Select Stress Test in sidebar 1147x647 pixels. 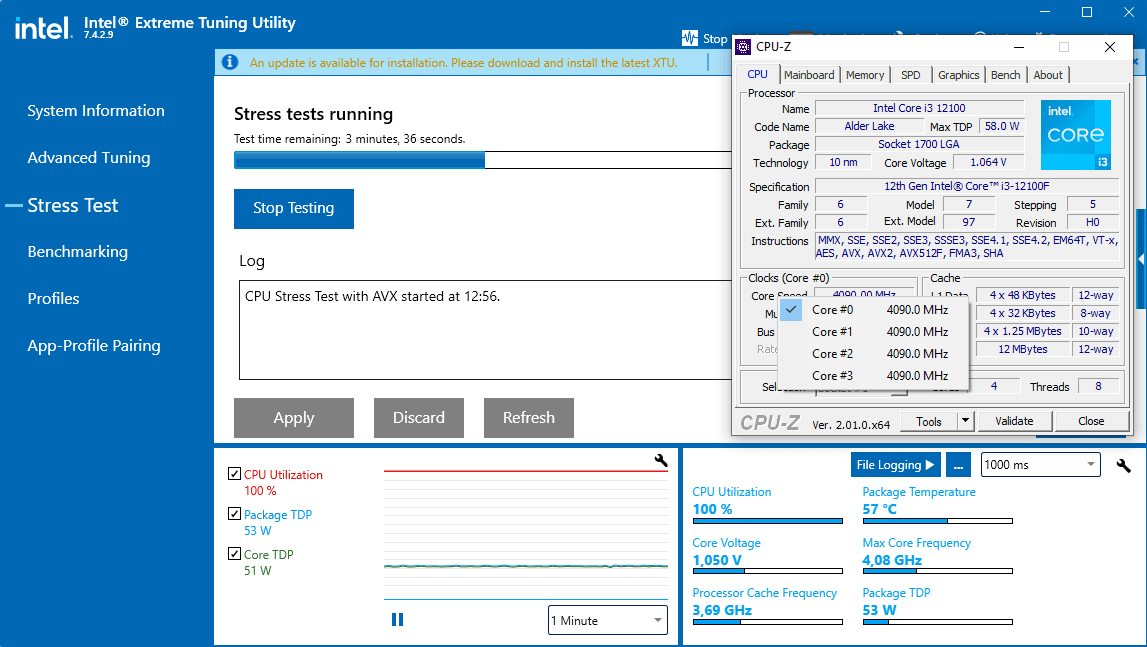72,206
